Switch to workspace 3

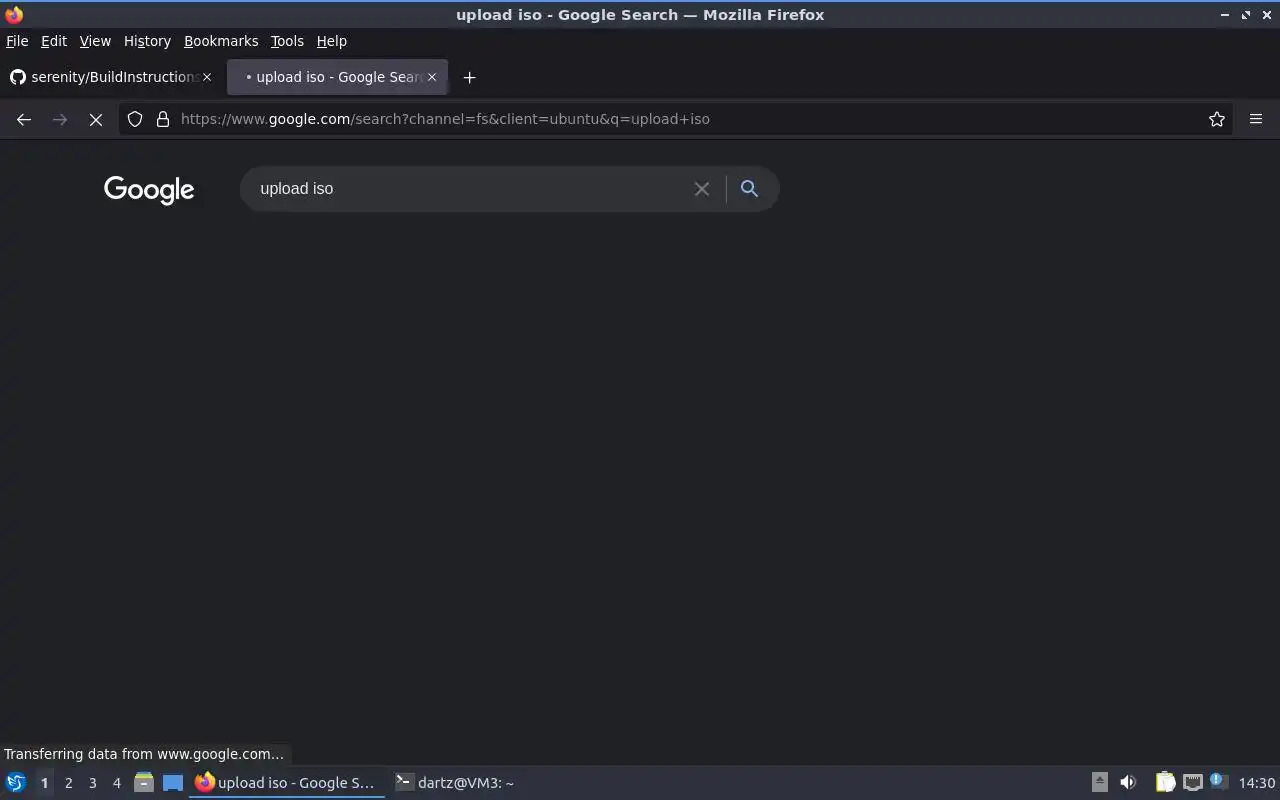[93, 783]
